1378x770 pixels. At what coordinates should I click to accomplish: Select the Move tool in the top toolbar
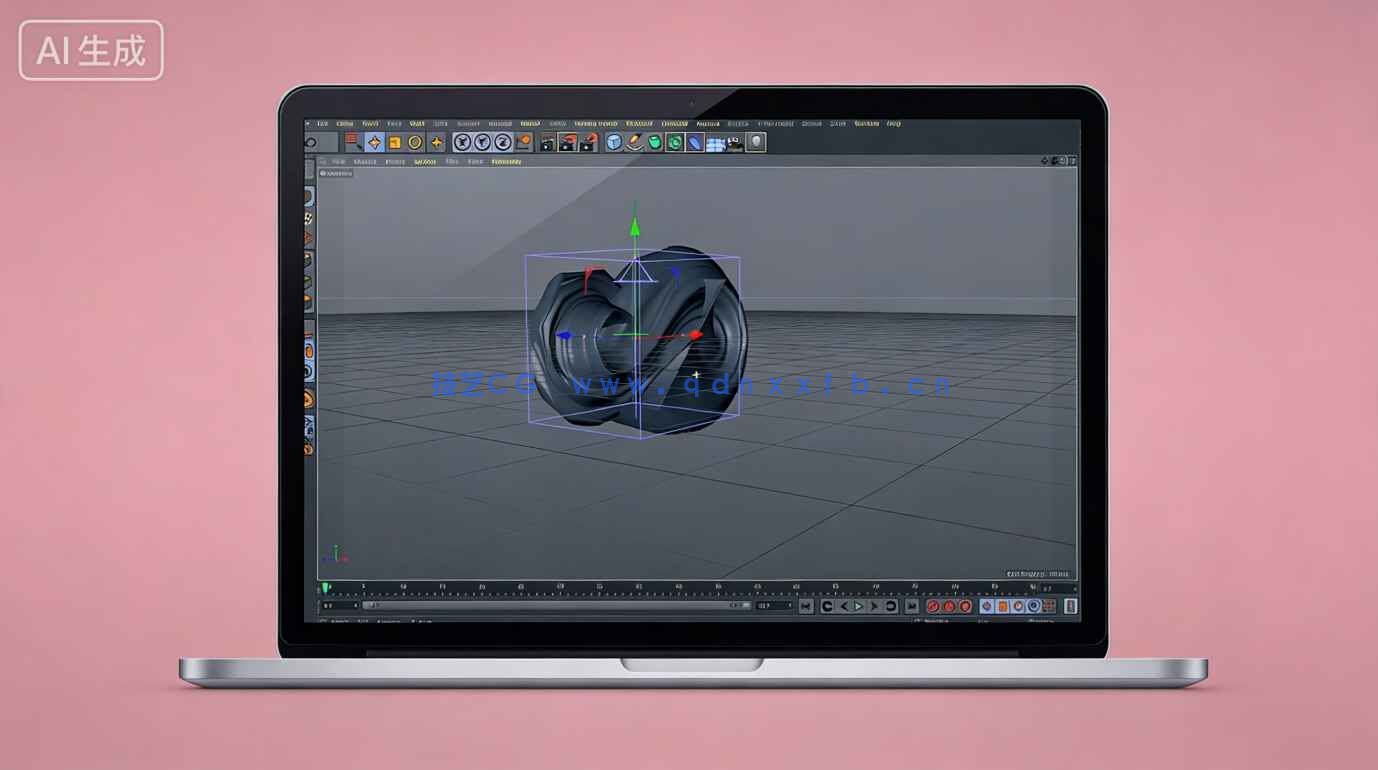coord(374,142)
